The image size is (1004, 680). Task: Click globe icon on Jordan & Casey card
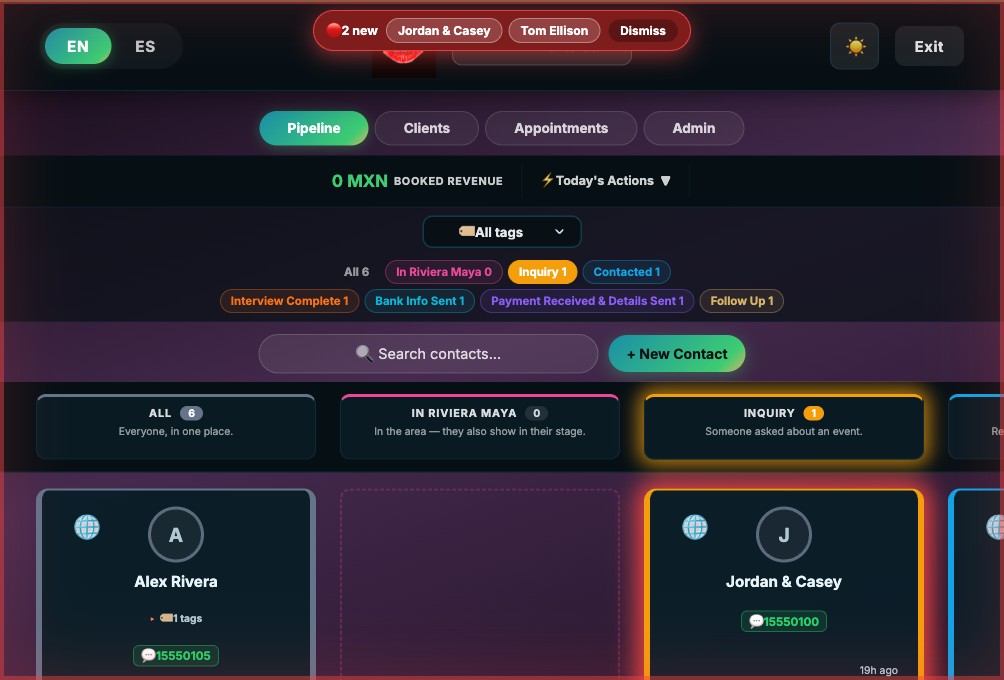[x=695, y=528]
